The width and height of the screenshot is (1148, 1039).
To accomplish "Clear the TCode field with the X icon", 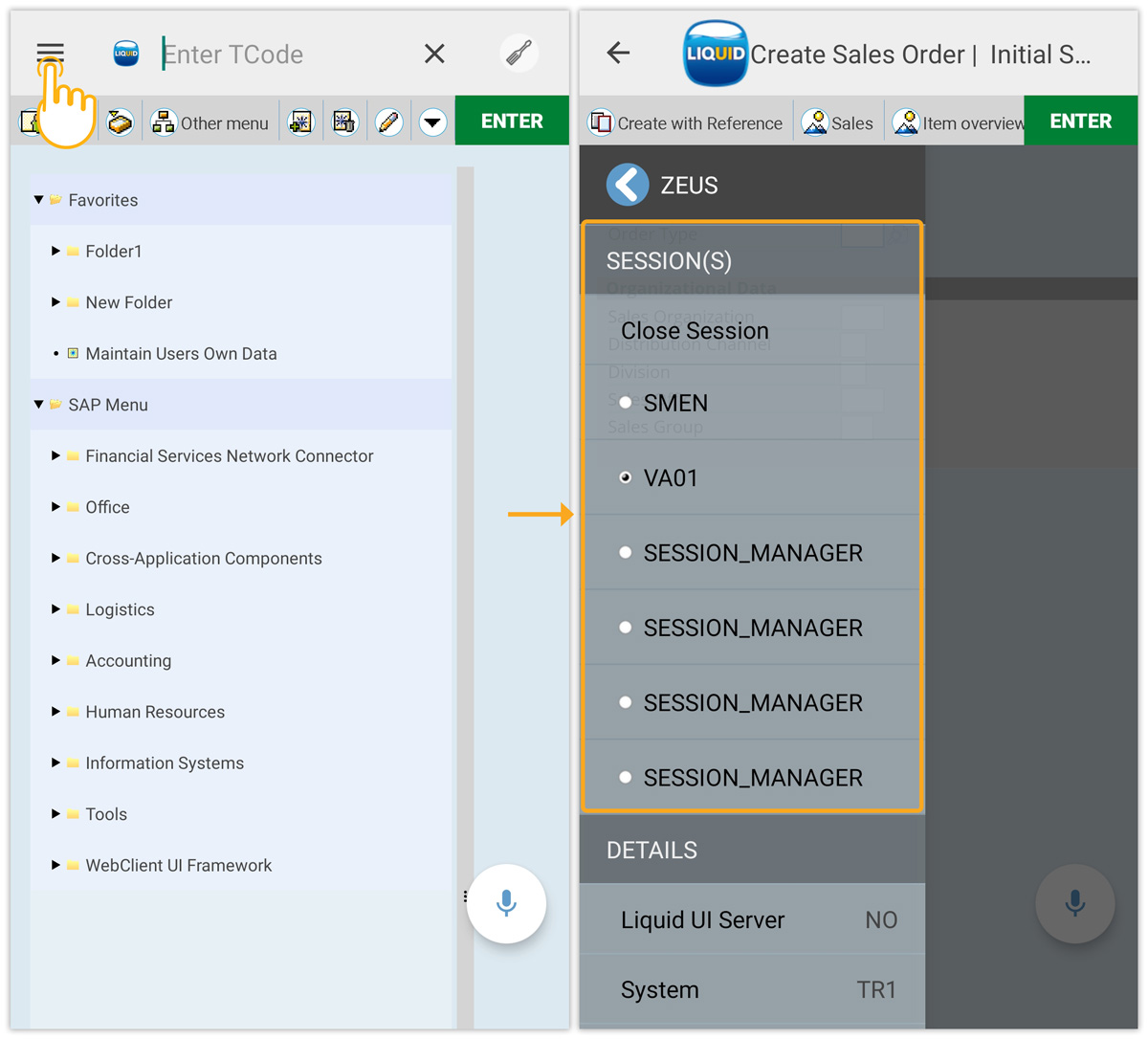I will pyautogui.click(x=434, y=54).
